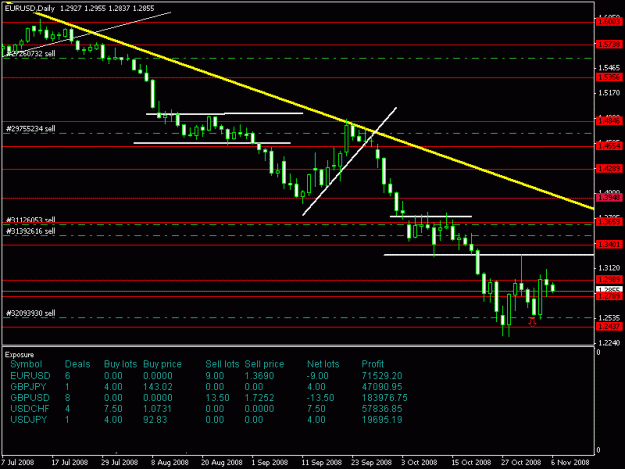Image resolution: width=625 pixels, height=469 pixels.
Task: Click the Profit column header
Action: pos(372,364)
